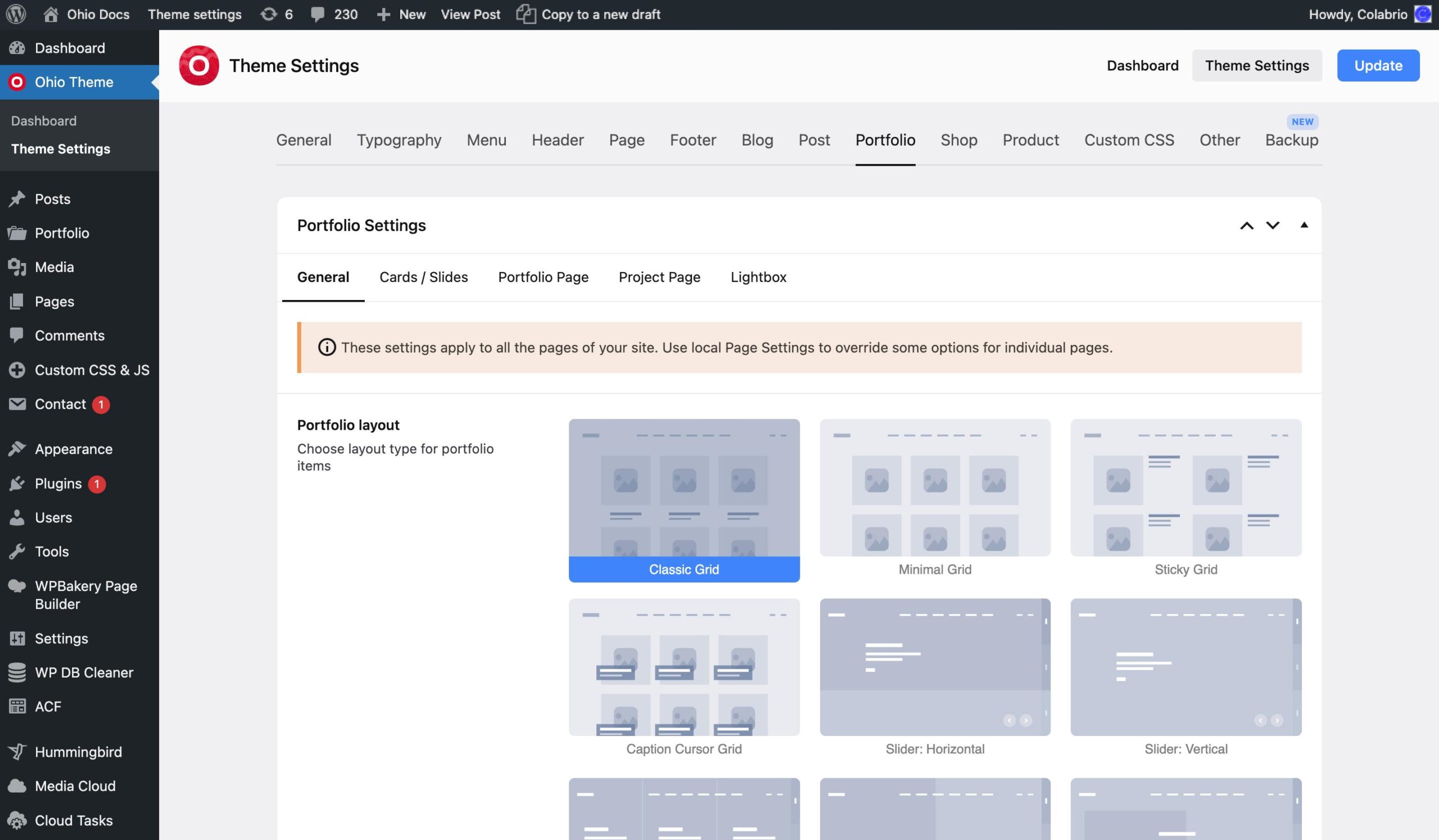This screenshot has height=840, width=1439.
Task: Open Hummingbird icon in sidebar
Action: click(x=17, y=752)
